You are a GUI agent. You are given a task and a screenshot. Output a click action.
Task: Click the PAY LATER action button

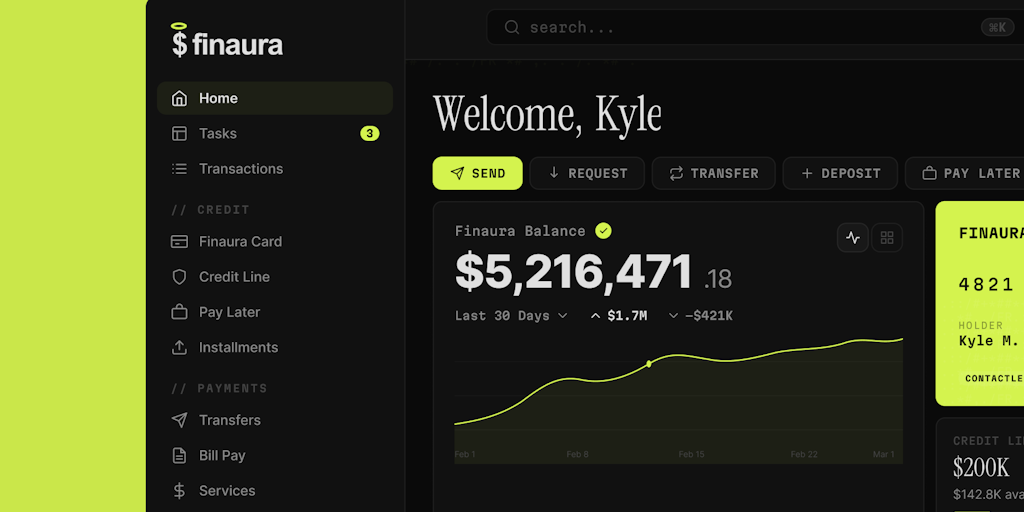point(967,173)
